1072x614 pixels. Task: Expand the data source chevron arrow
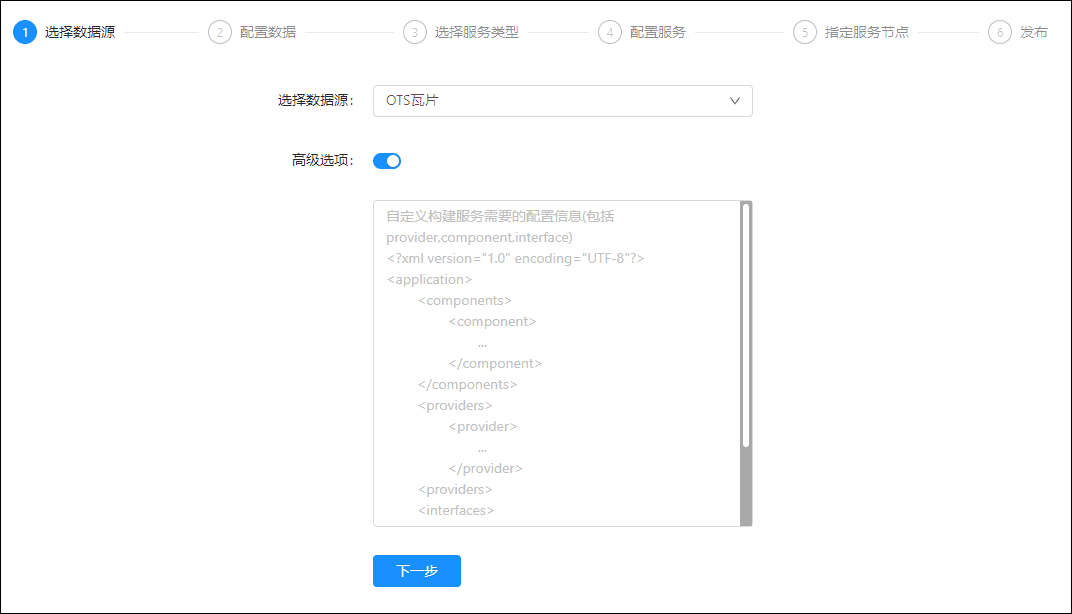[735, 101]
